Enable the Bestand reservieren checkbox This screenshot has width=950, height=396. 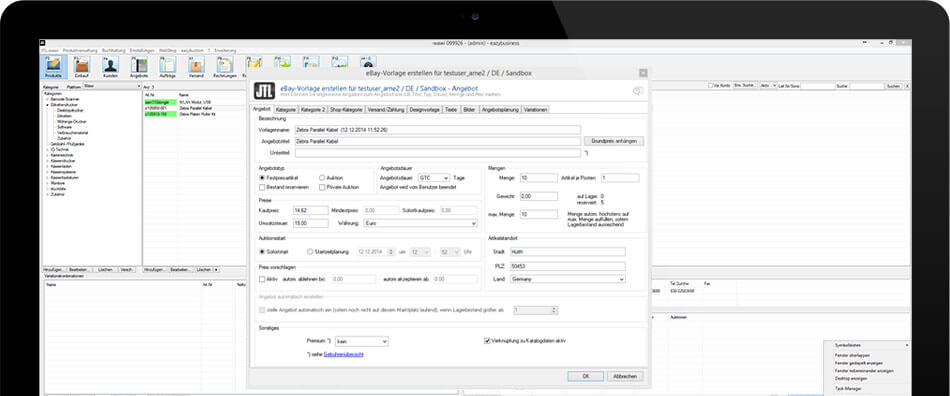click(262, 188)
